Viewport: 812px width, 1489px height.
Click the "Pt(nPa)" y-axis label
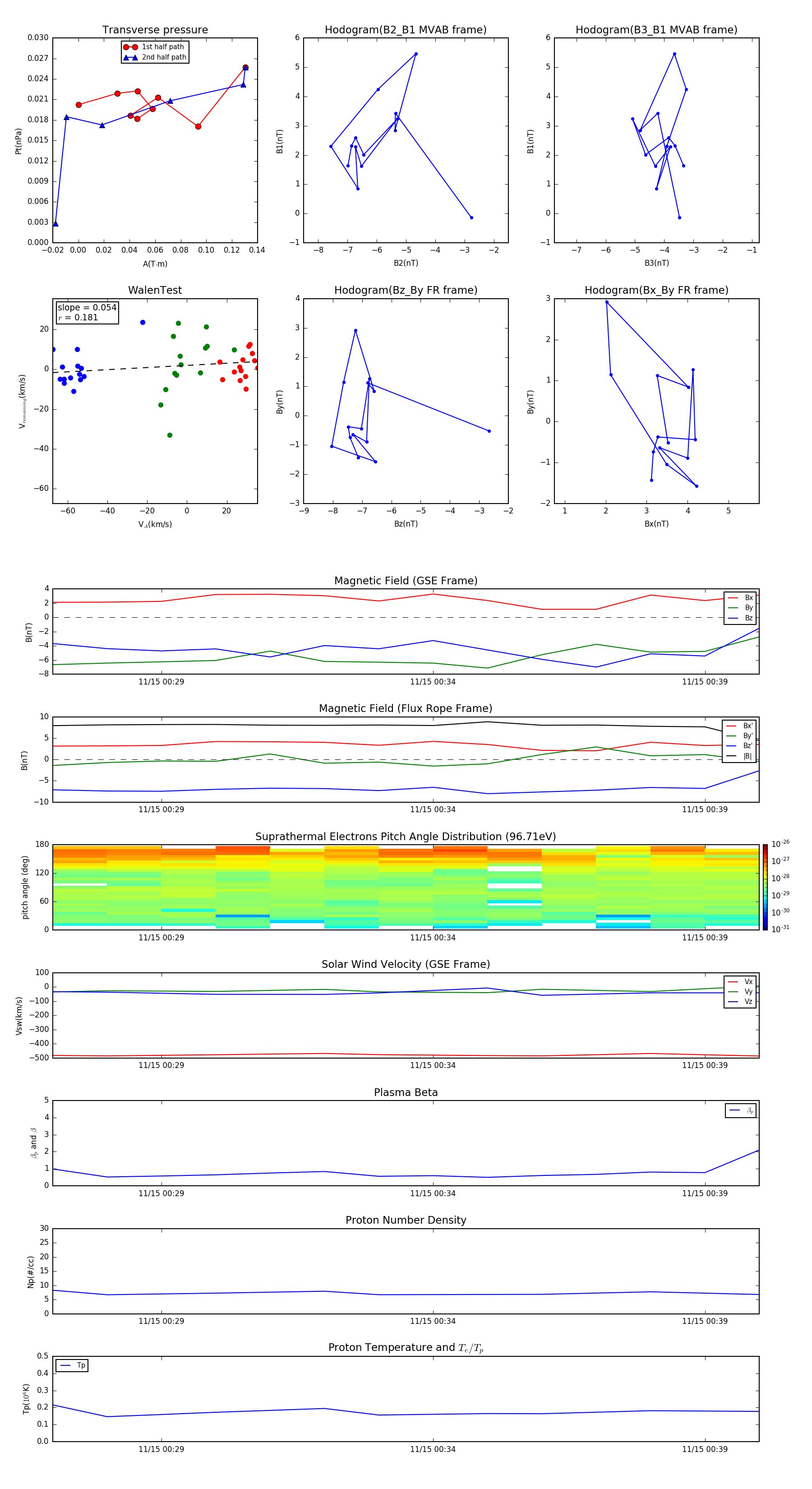(18, 141)
